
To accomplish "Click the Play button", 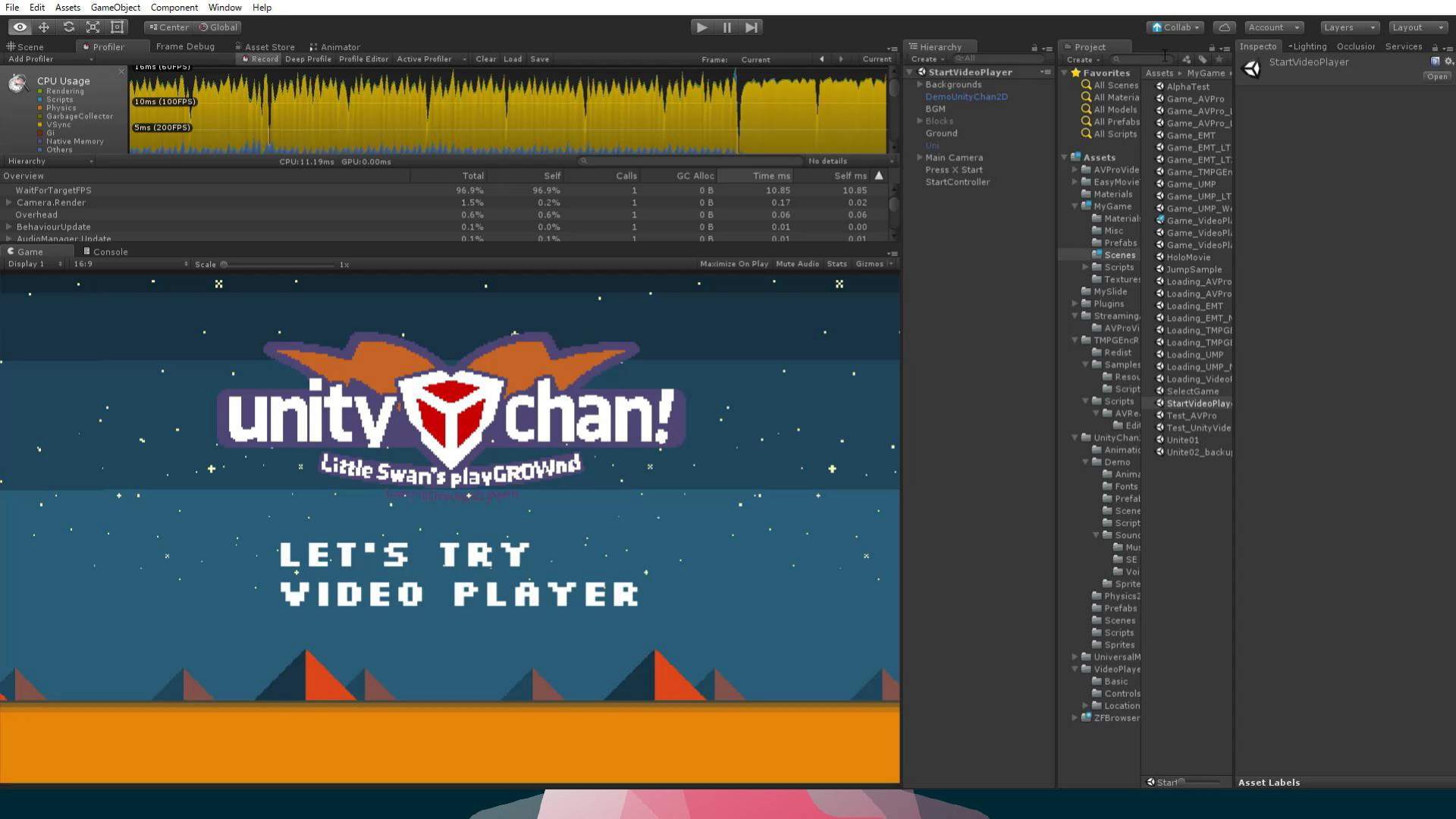I will point(701,27).
